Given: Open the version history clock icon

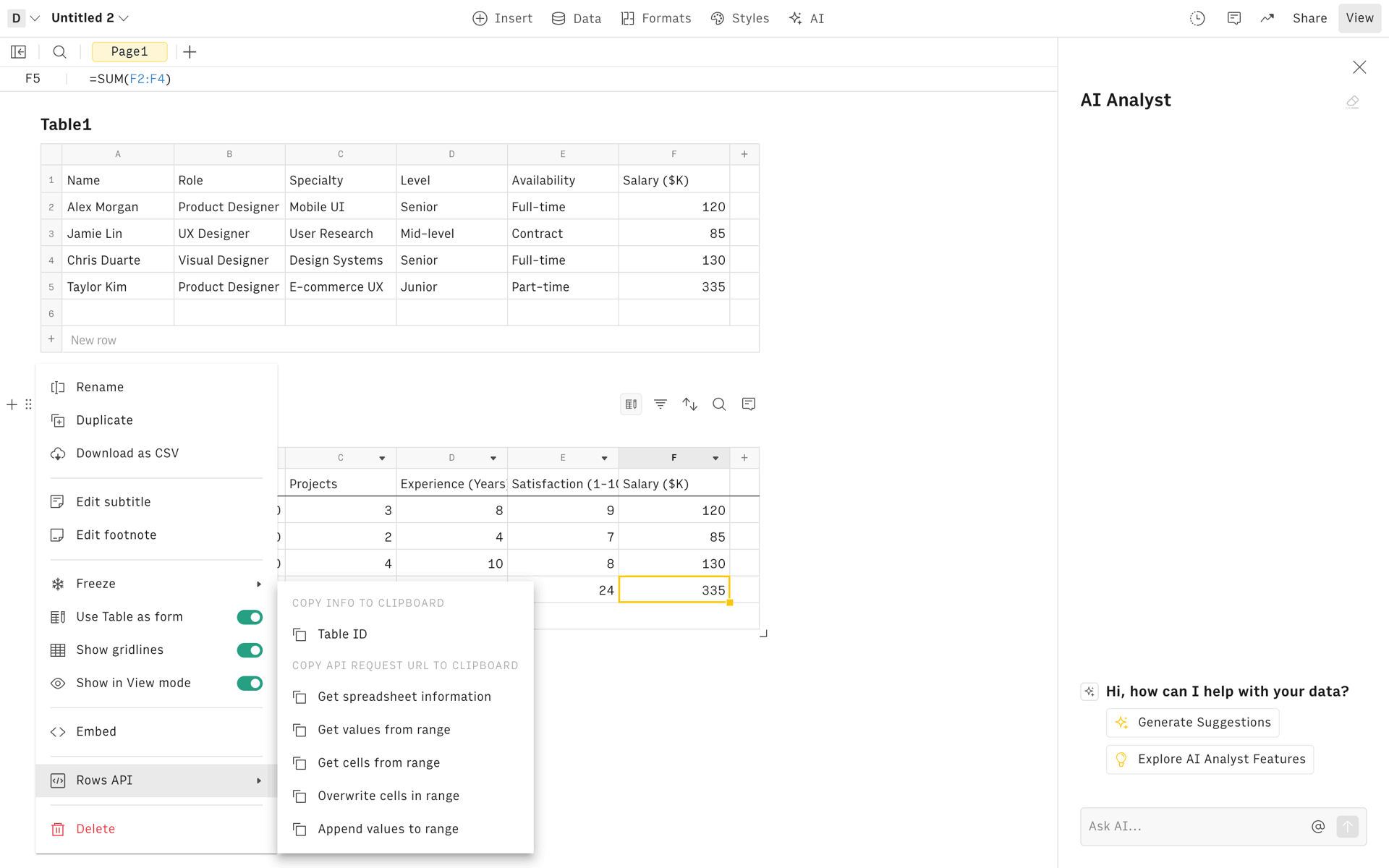Looking at the screenshot, I should coord(1197,19).
